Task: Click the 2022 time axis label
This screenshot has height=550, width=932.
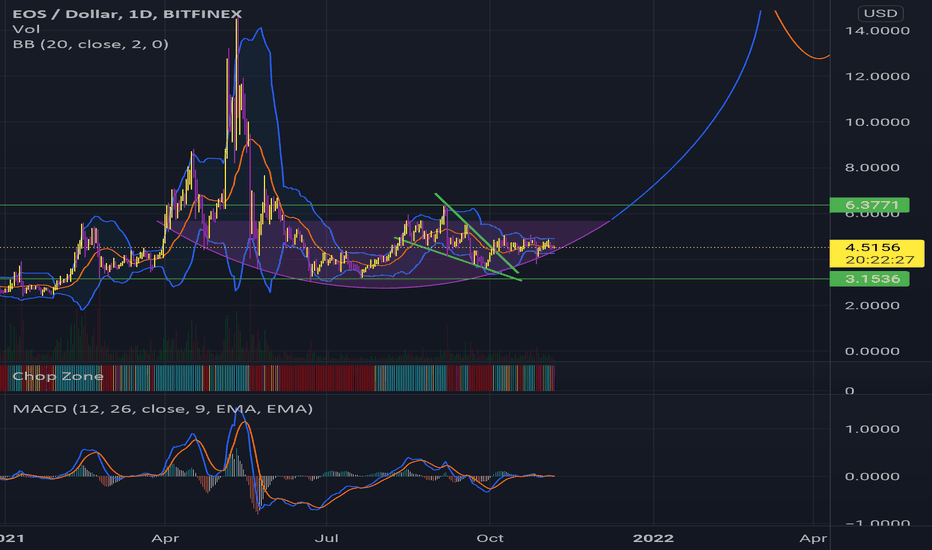Action: click(x=653, y=539)
